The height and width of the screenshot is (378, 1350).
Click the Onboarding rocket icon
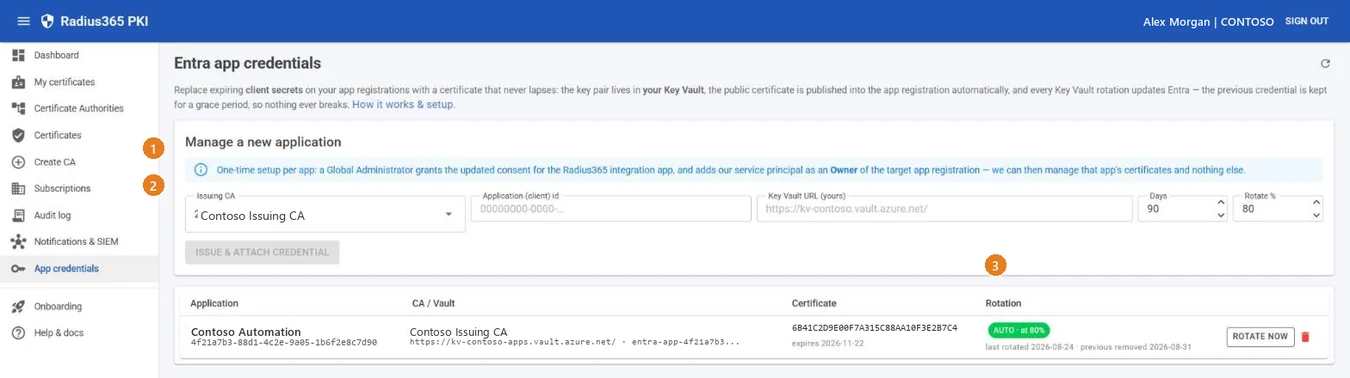click(x=18, y=306)
